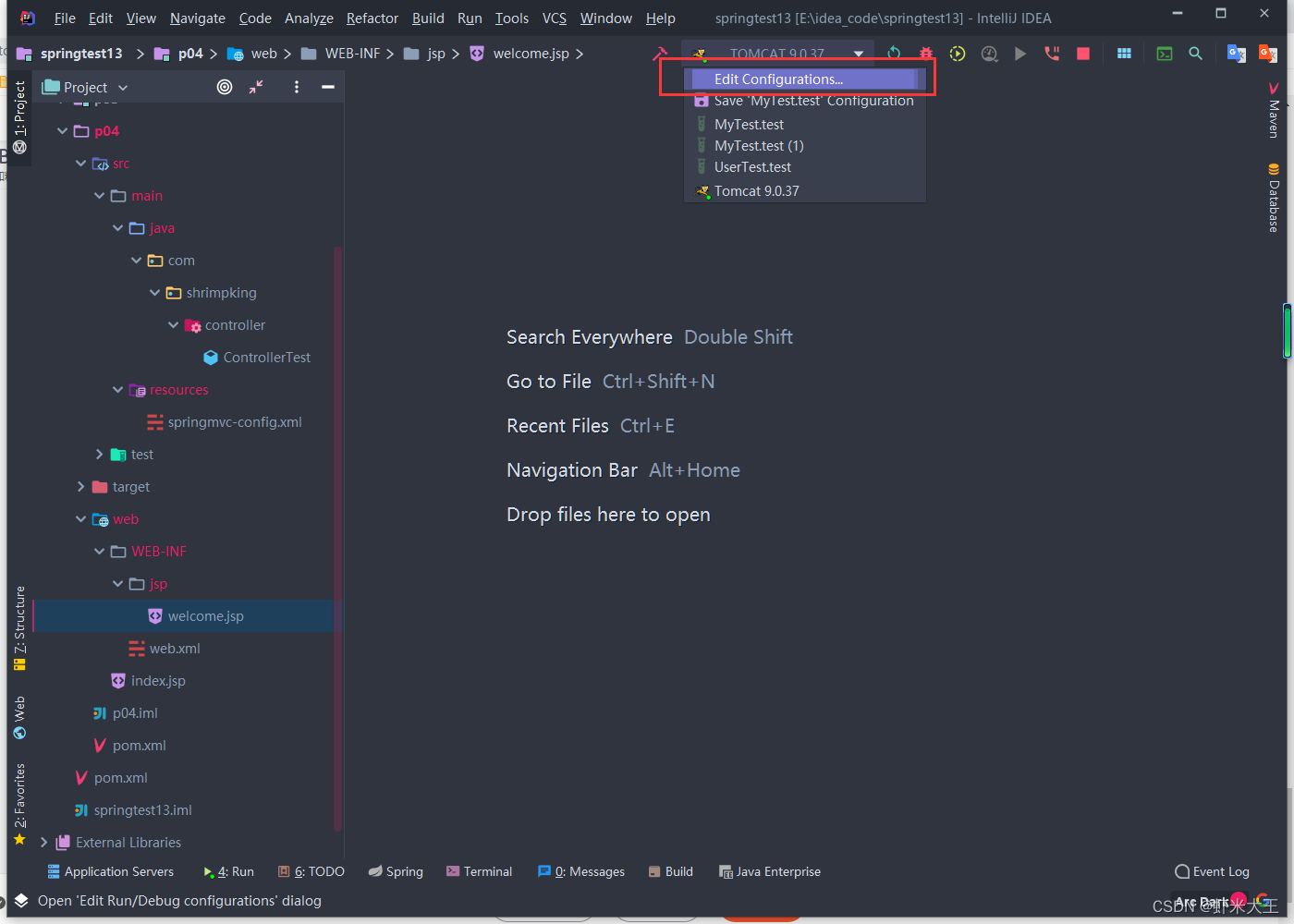Click the blue Google Translate icon

tap(1236, 54)
